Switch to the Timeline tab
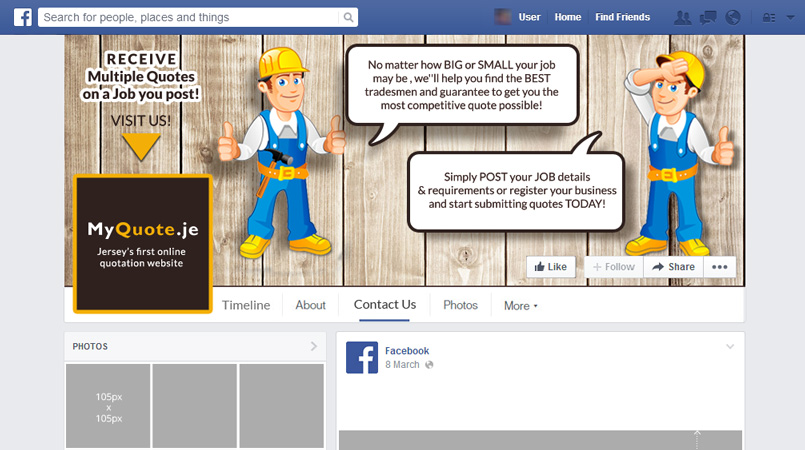The image size is (805, 450). coord(246,305)
